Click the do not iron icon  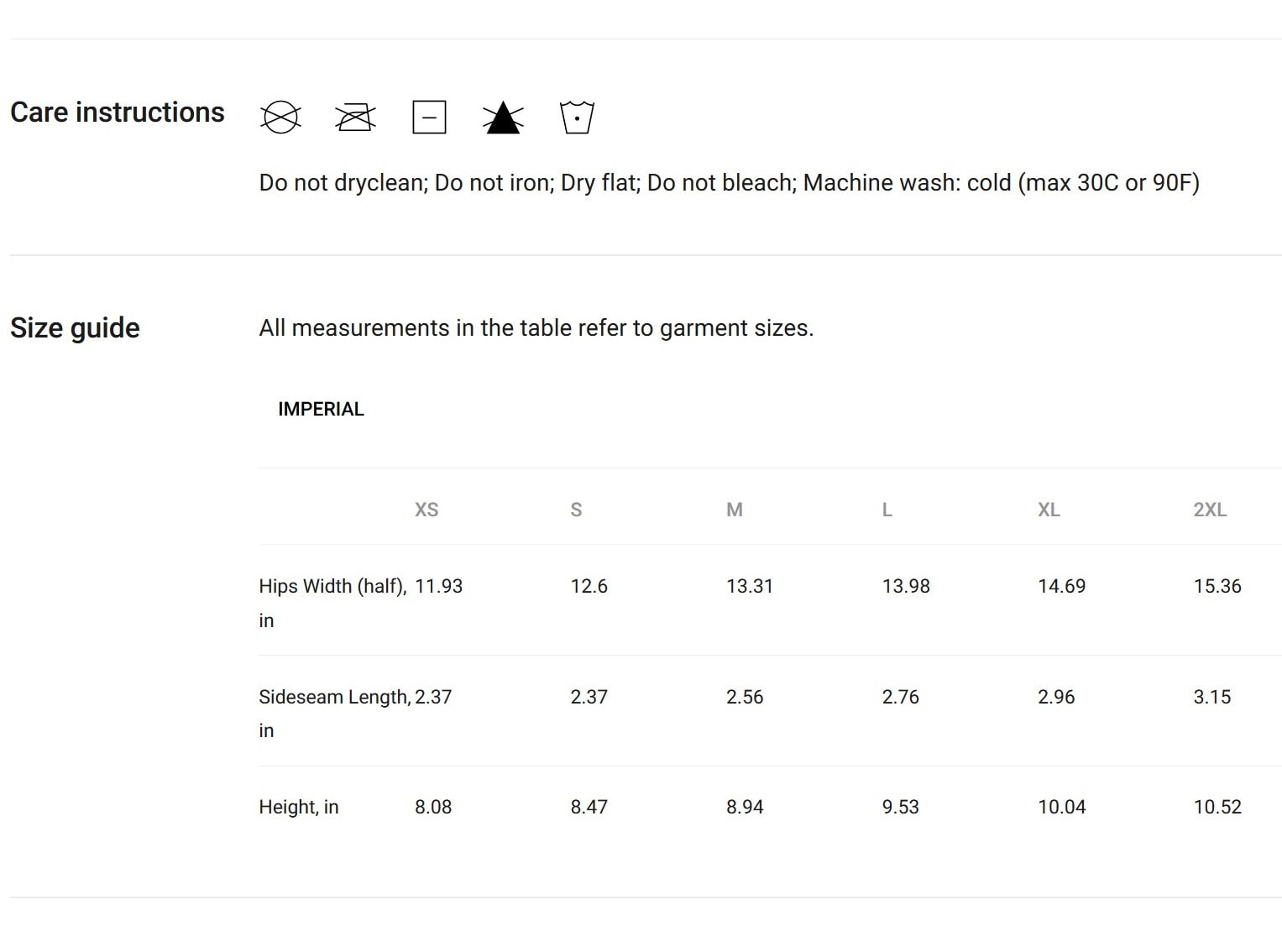[x=355, y=117]
